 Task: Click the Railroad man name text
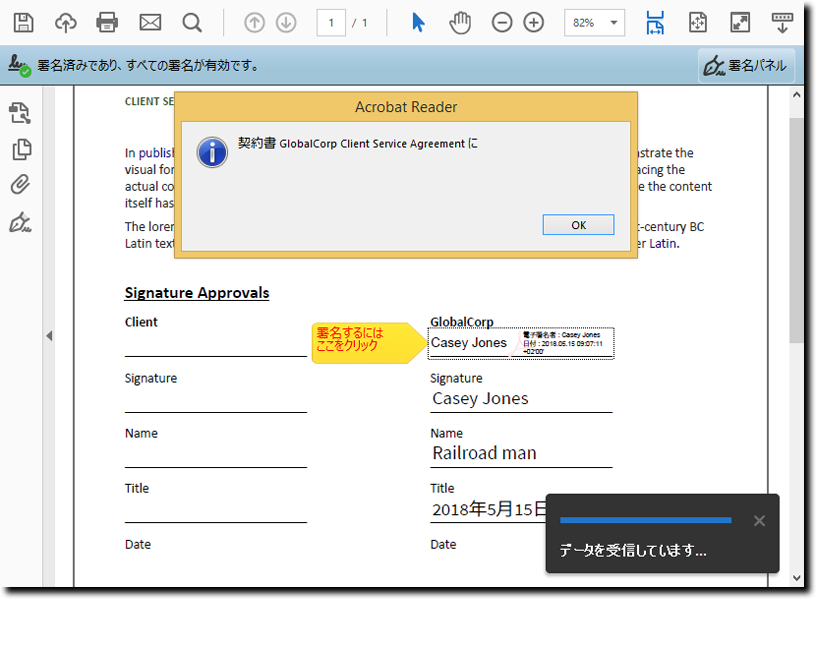pyautogui.click(x=484, y=453)
